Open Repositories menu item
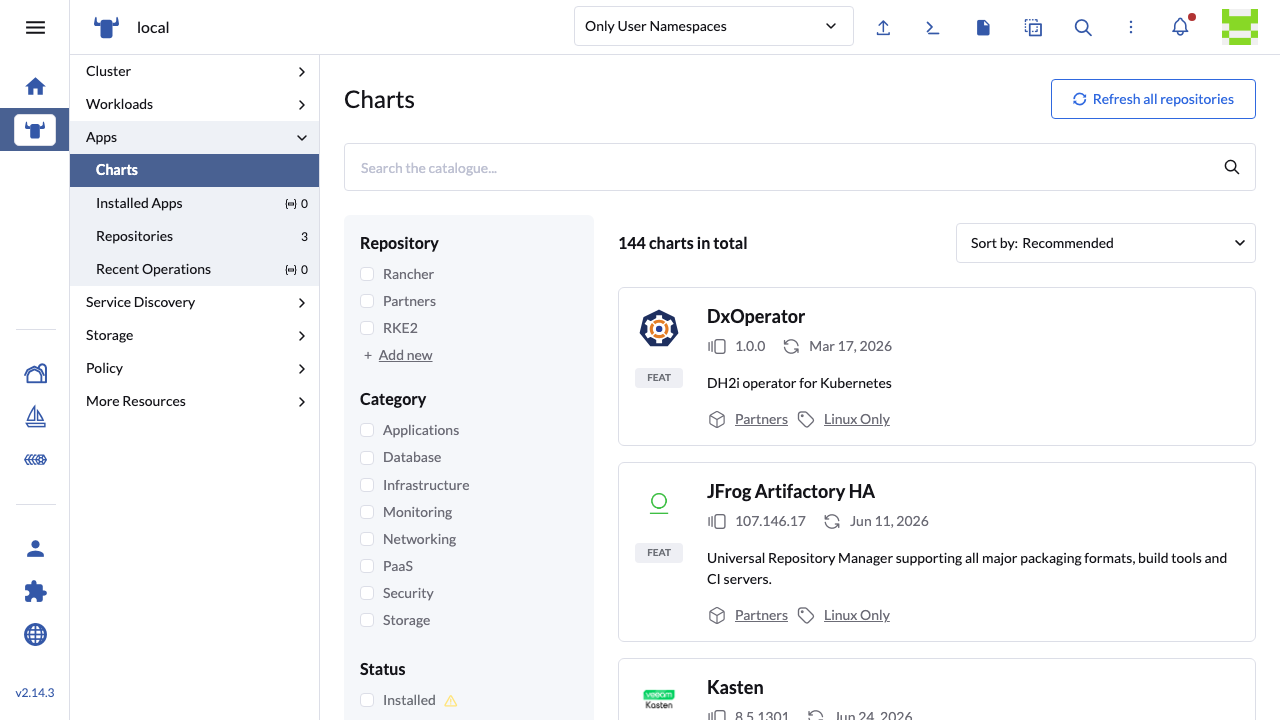 point(194,236)
